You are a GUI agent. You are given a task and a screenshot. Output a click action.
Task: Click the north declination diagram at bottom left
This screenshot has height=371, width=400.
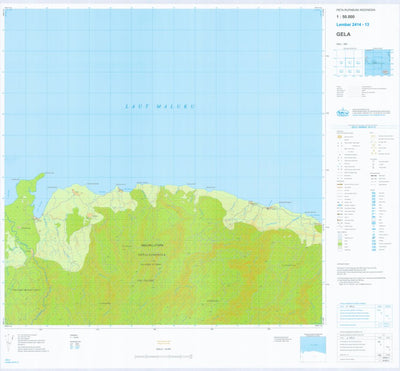click(9, 343)
